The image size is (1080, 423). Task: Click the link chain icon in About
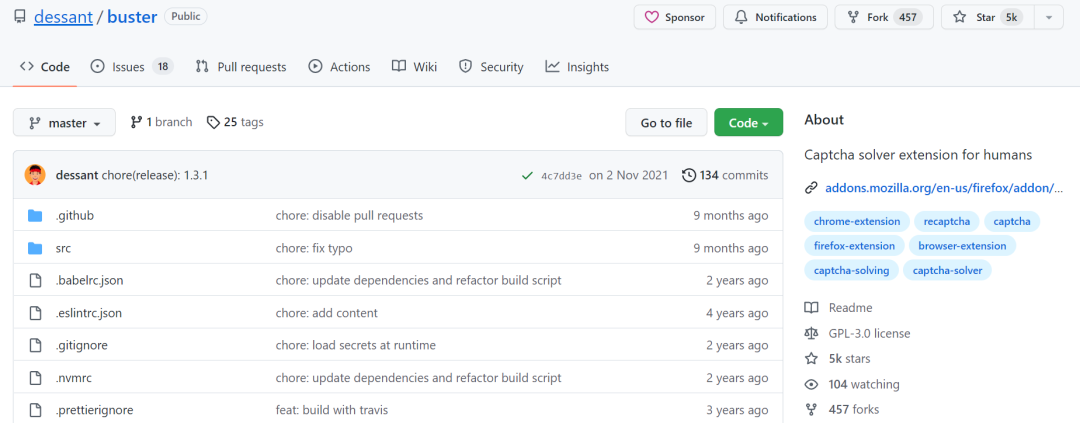(811, 187)
